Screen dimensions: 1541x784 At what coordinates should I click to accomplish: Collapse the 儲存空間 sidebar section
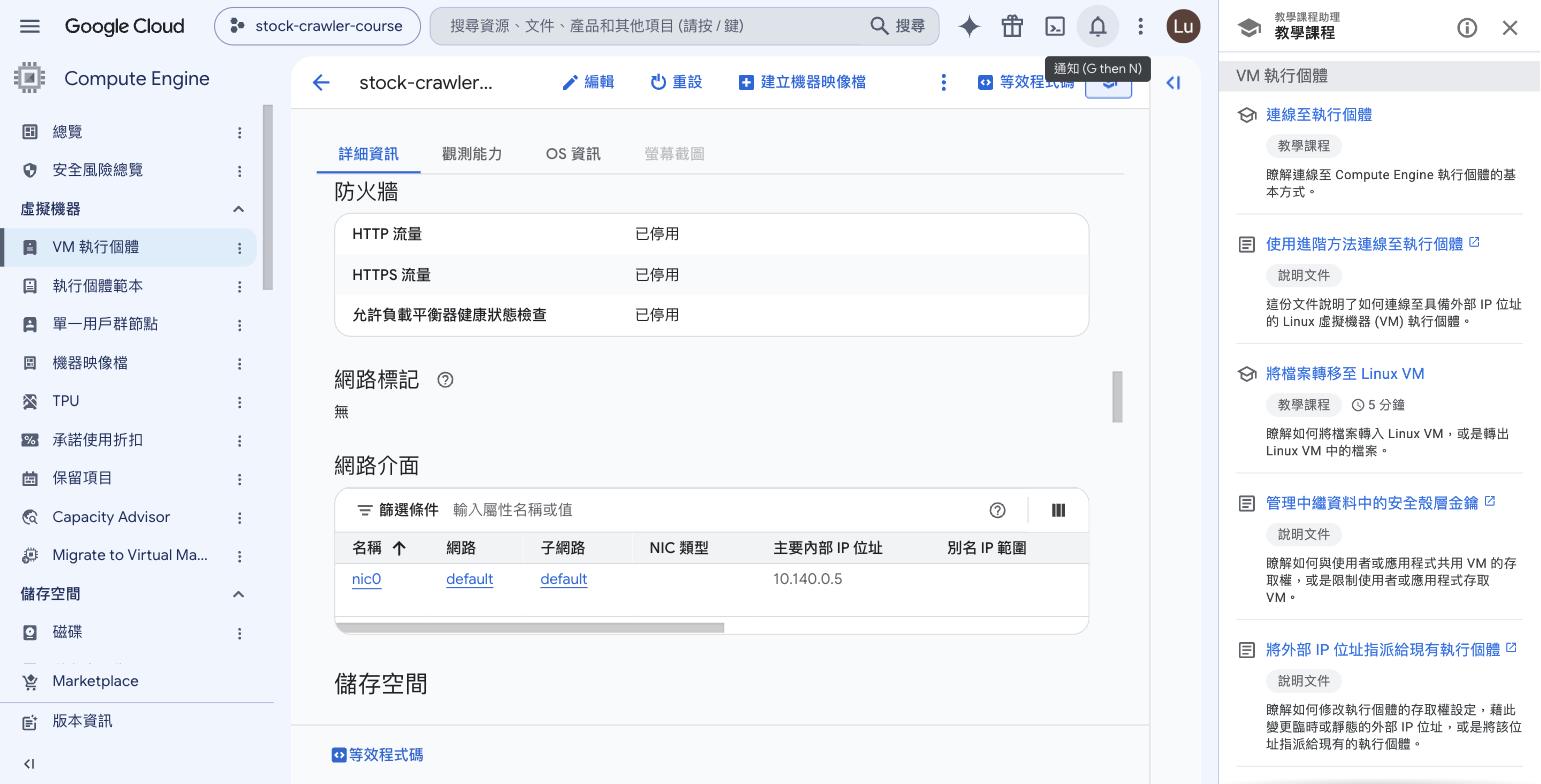point(238,594)
